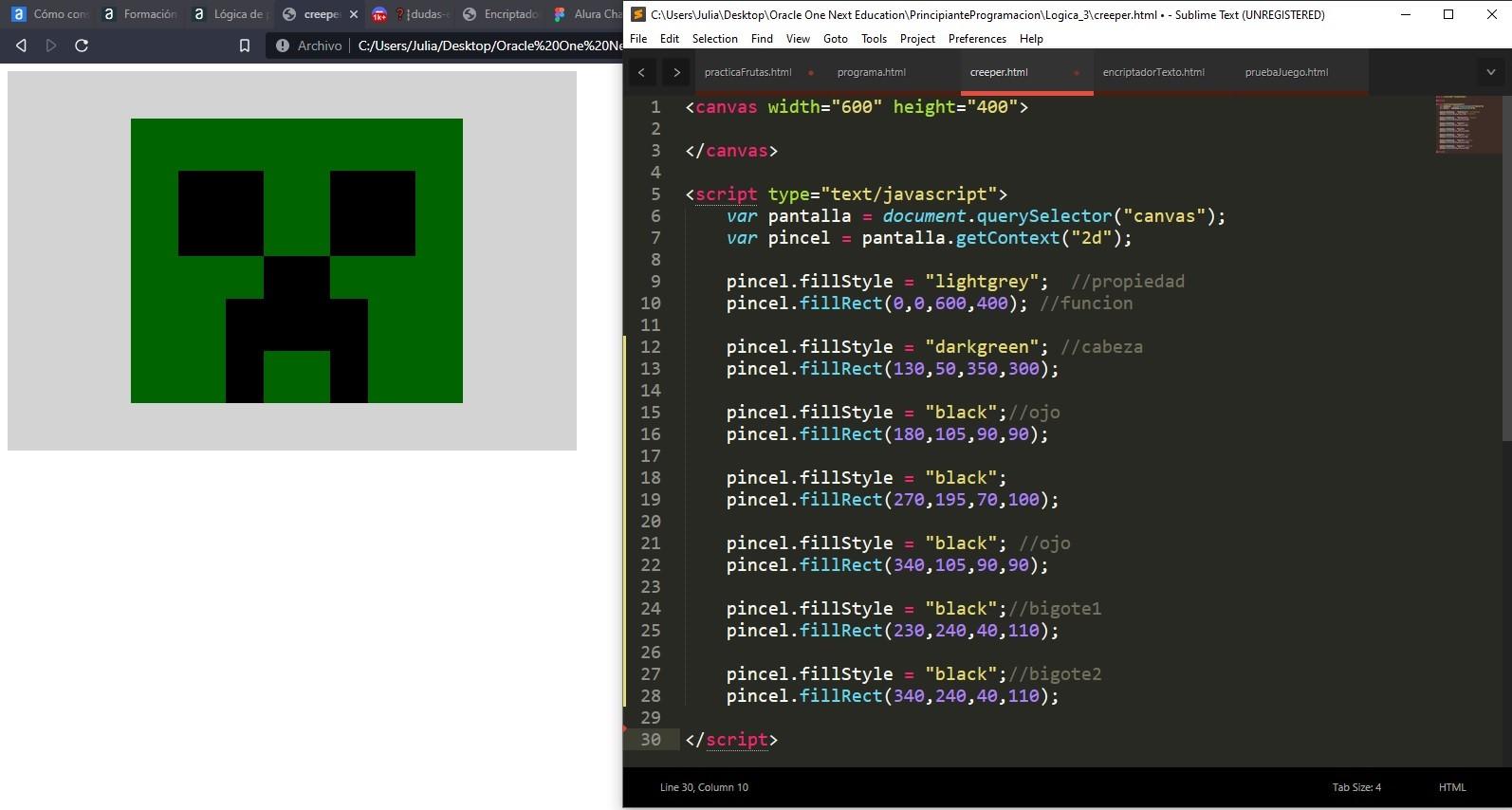Open the Find menu
This screenshot has height=810, width=1512.
point(762,39)
